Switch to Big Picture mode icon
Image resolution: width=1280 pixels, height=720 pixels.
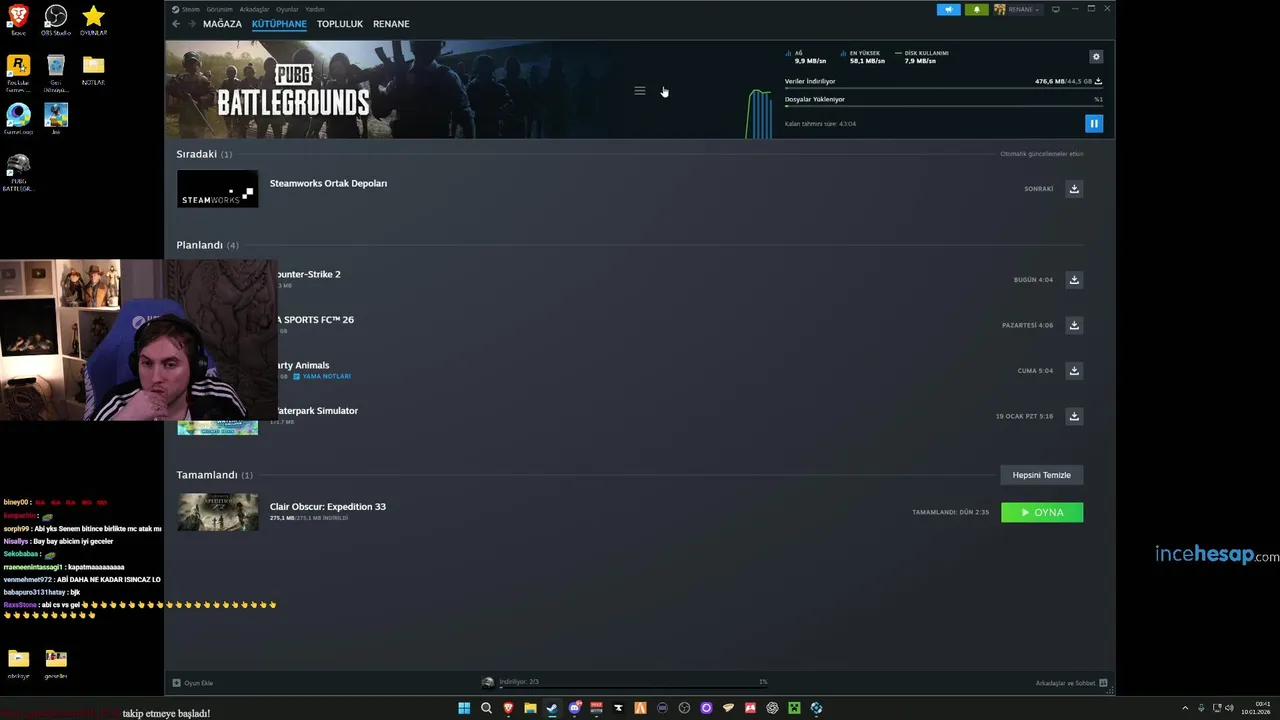(1055, 9)
